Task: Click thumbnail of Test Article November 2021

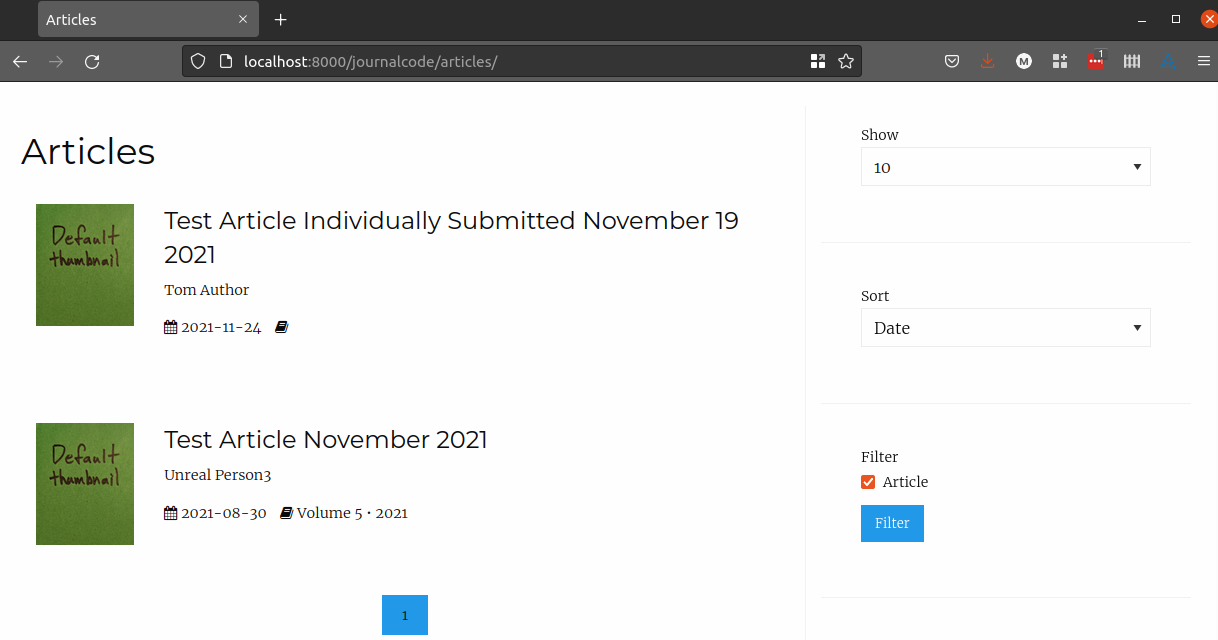Action: (85, 484)
